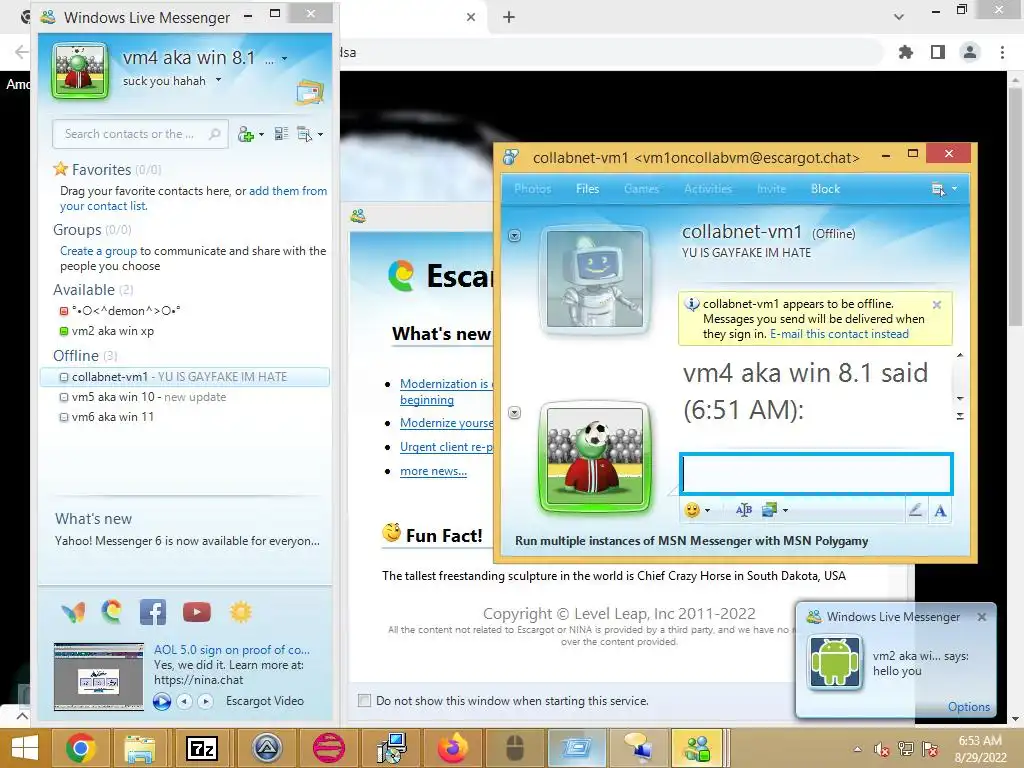Screen dimensions: 1024x768
Task: Open the display name dropdown arrow
Action: [284, 59]
